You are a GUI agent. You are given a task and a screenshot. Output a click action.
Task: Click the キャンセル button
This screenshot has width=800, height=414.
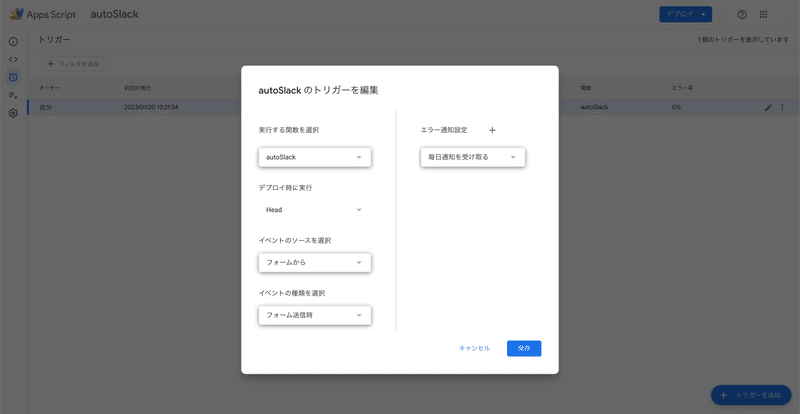click(474, 348)
